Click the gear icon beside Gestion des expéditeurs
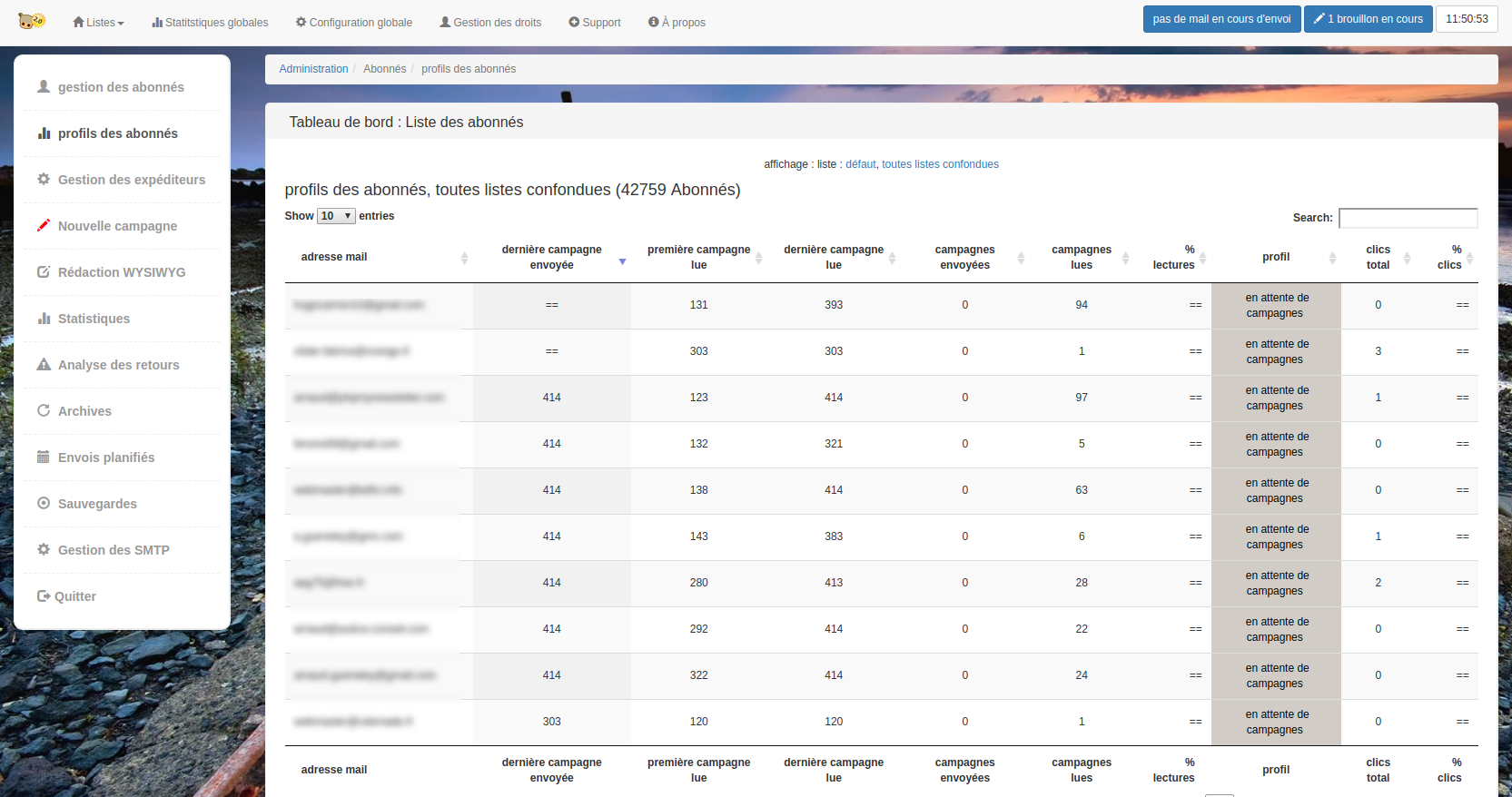1512x797 pixels. [44, 180]
